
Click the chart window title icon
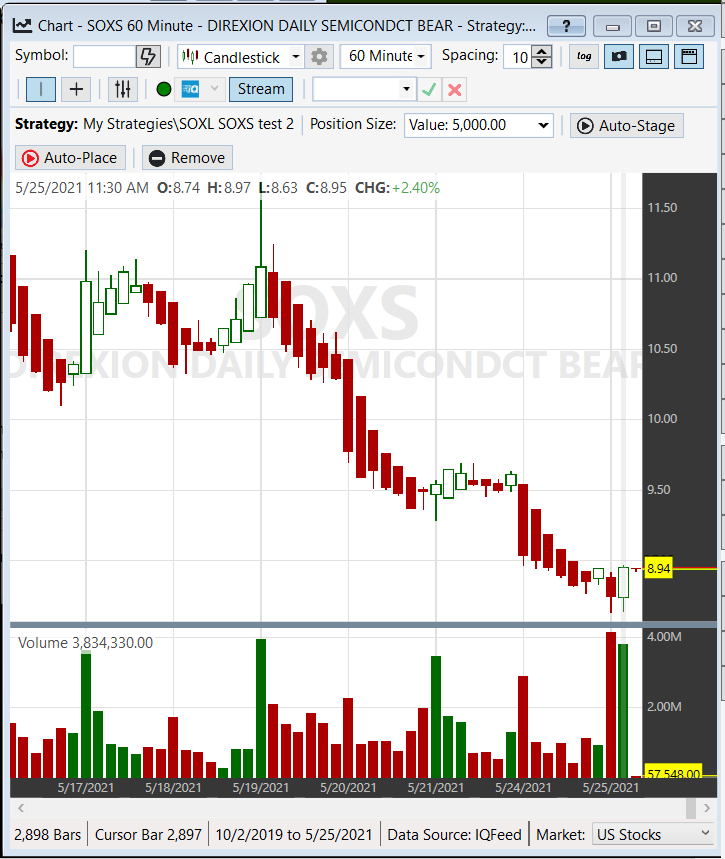point(22,25)
